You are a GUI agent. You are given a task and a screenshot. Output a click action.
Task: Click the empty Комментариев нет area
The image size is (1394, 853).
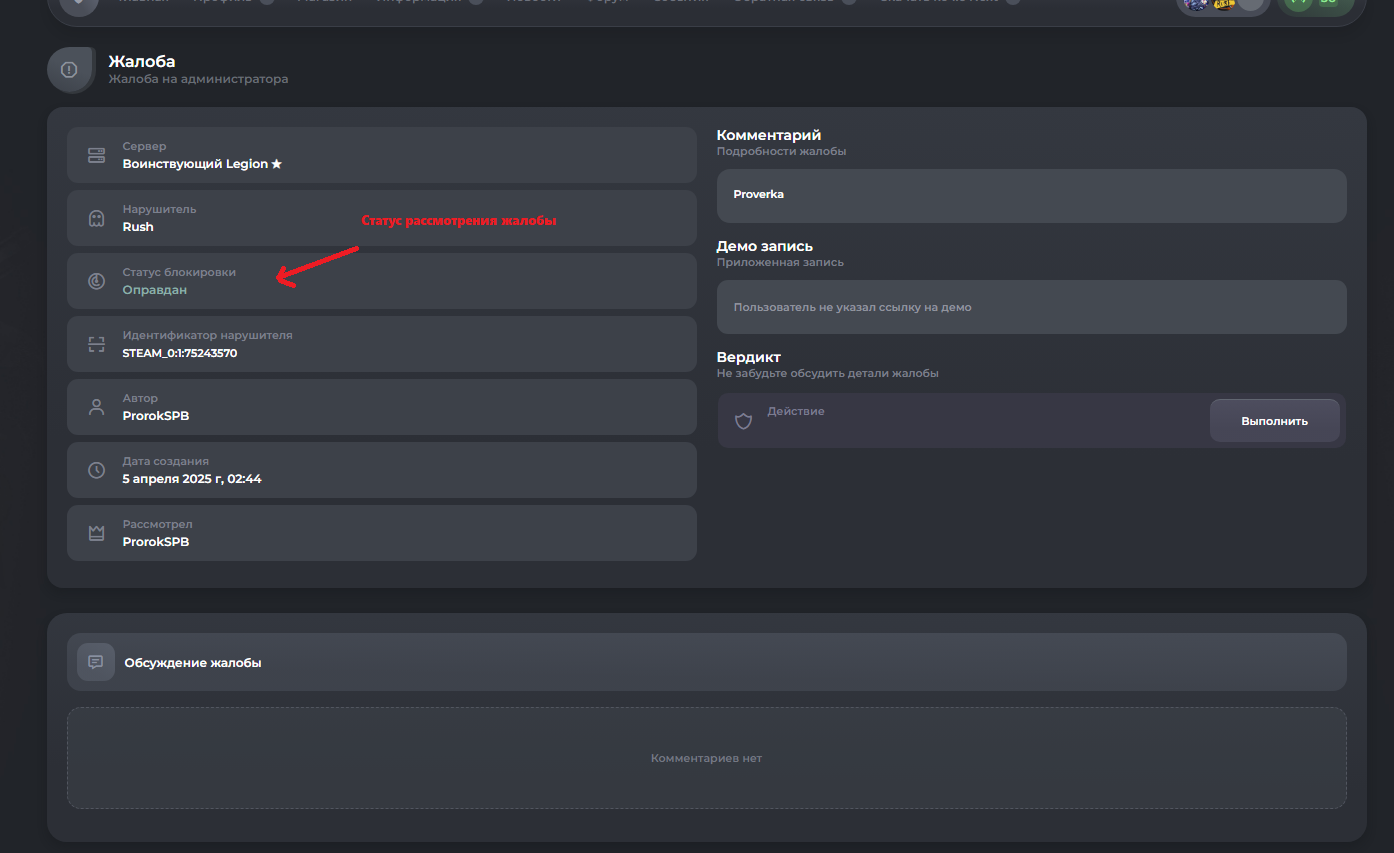[x=706, y=758]
